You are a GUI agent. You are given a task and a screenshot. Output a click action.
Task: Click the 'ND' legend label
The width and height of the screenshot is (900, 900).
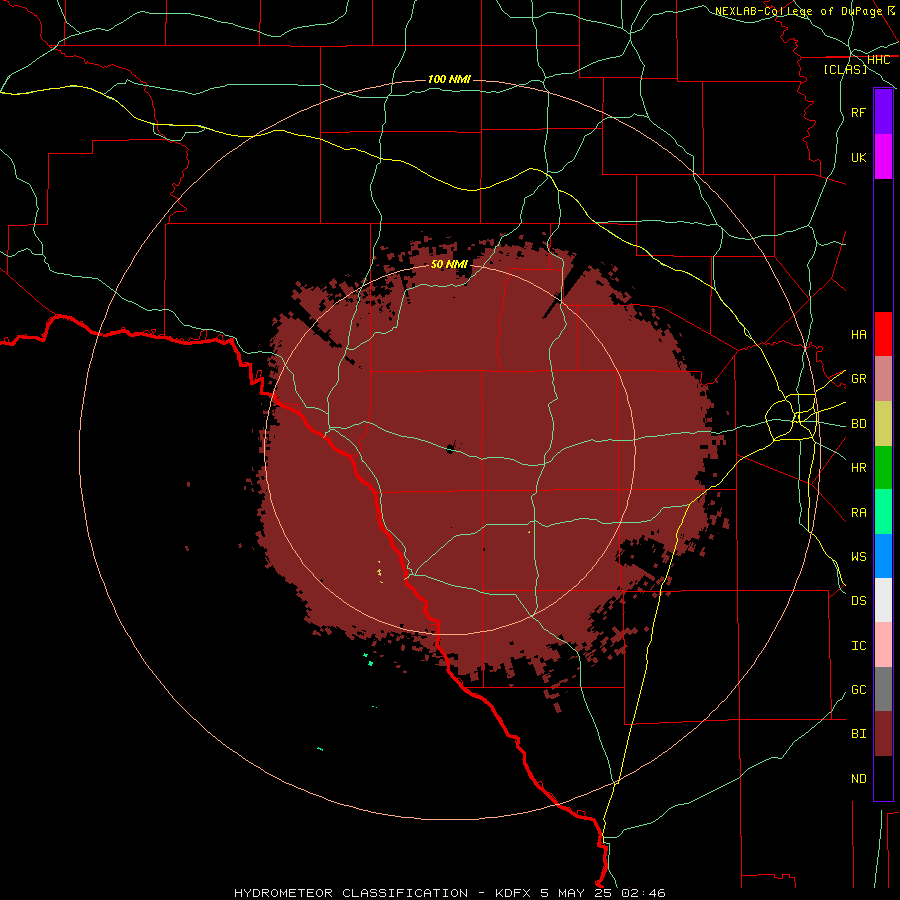click(x=858, y=778)
